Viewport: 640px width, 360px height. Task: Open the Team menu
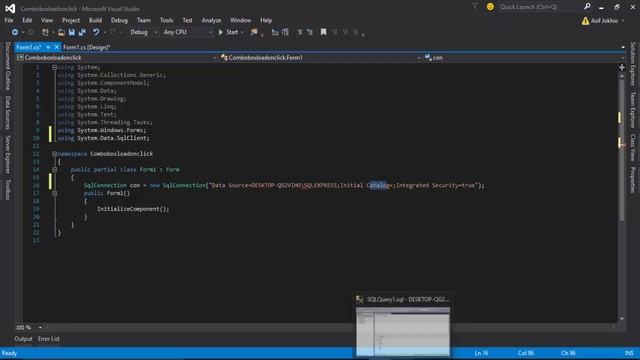tap(144, 20)
